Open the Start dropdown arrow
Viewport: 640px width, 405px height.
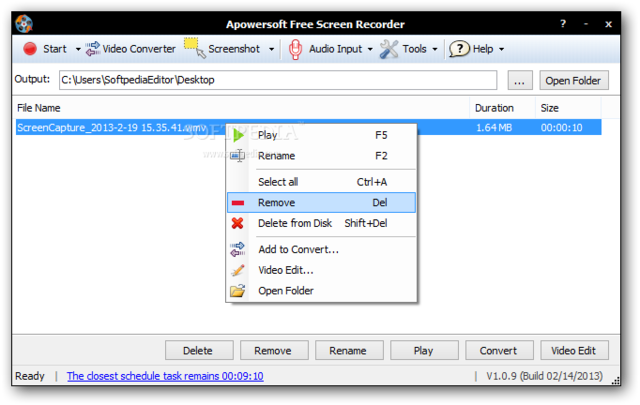[78, 49]
